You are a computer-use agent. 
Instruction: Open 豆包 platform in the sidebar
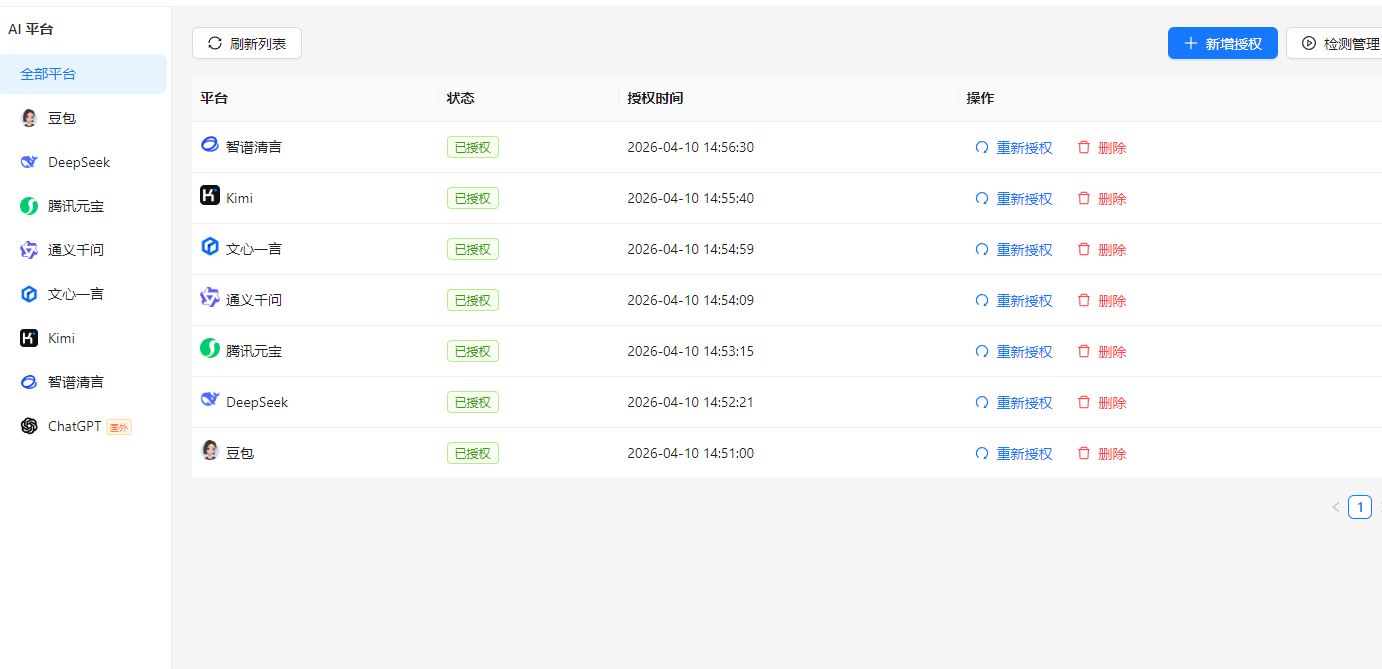click(x=83, y=118)
